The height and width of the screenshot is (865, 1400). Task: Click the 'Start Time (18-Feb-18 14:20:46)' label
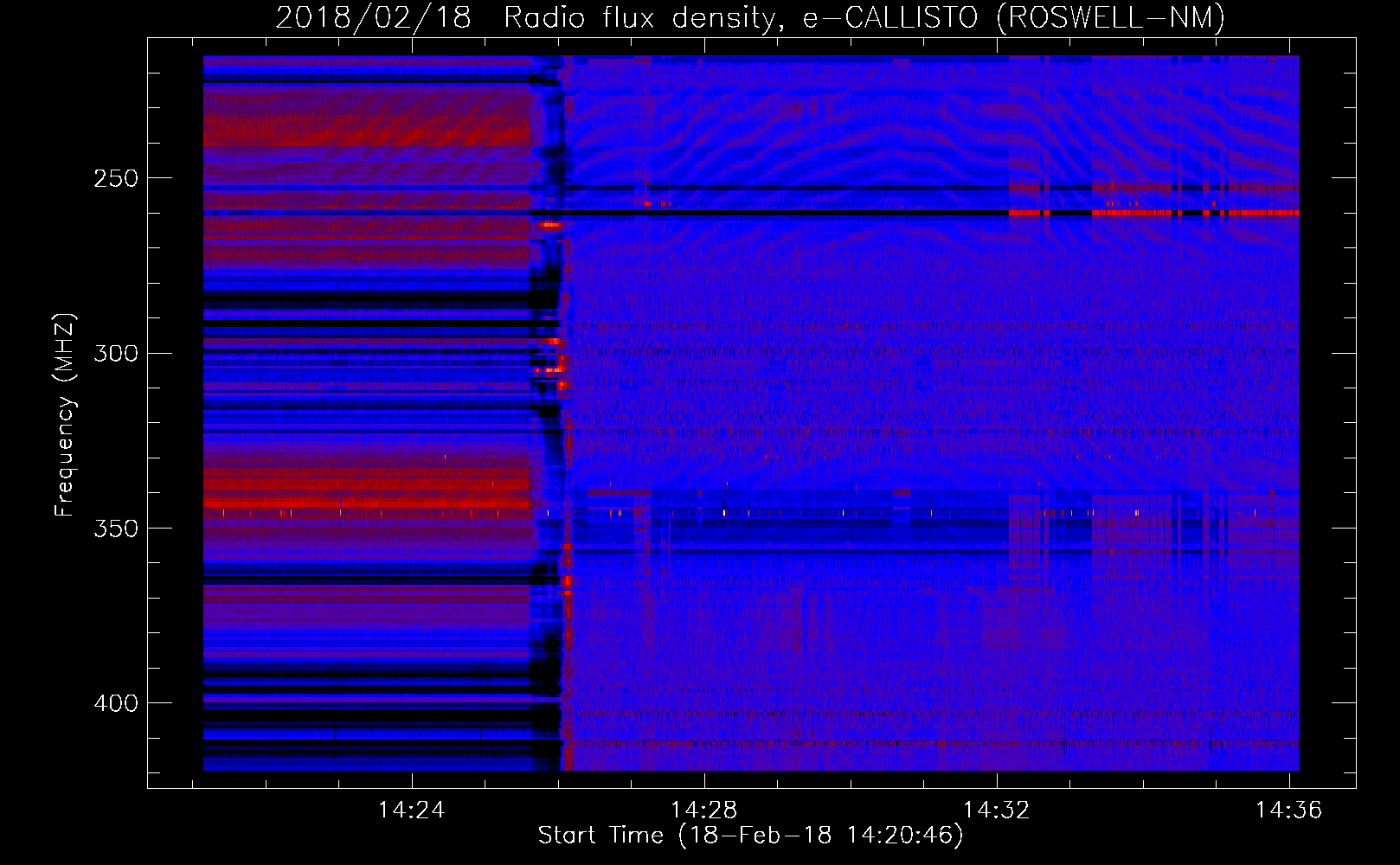point(750,836)
